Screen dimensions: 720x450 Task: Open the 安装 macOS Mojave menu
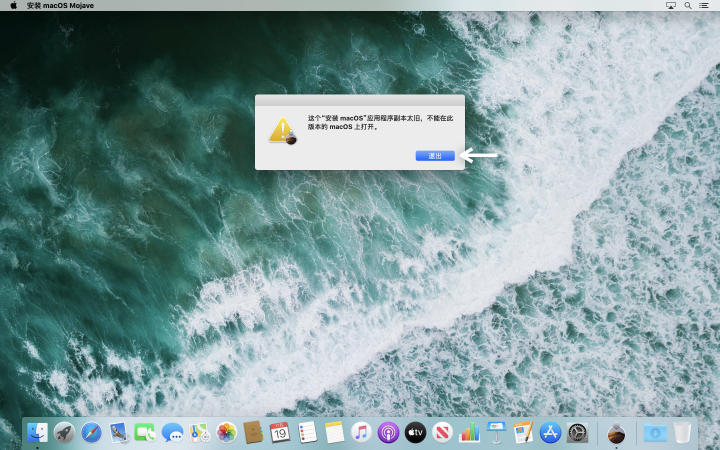[x=60, y=6]
